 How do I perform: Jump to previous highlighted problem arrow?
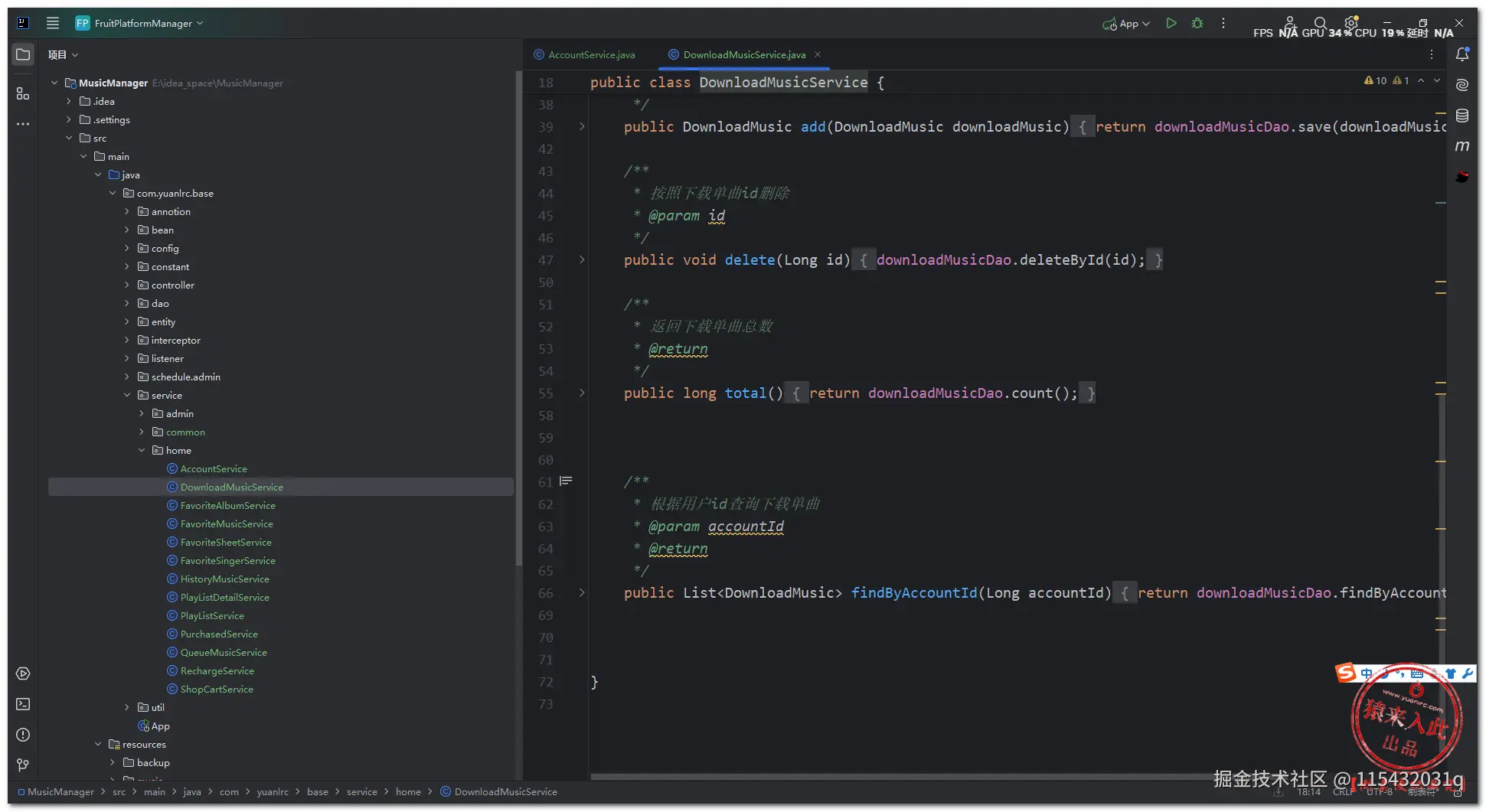coord(1421,80)
